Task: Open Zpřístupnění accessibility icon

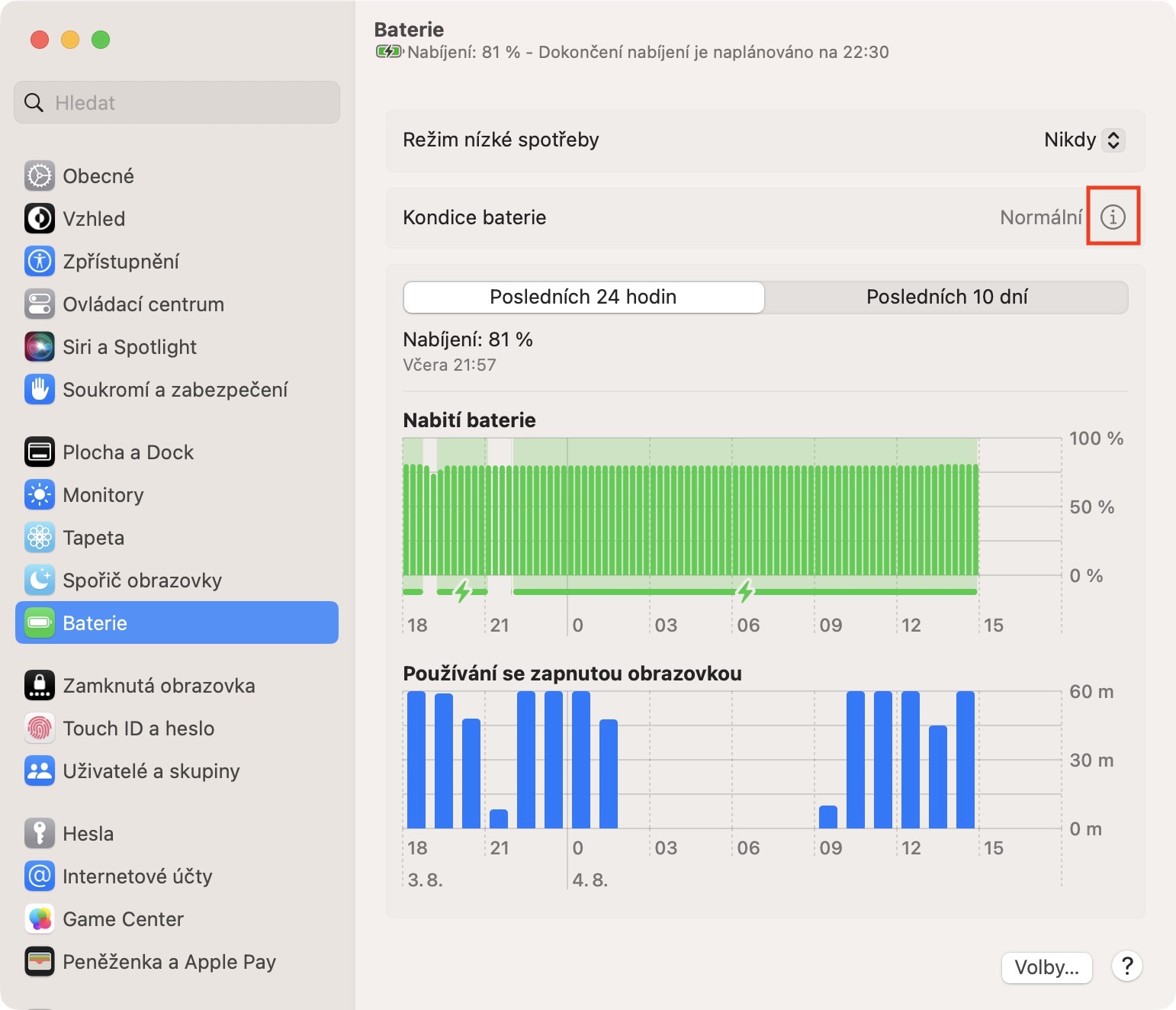Action: 40,262
